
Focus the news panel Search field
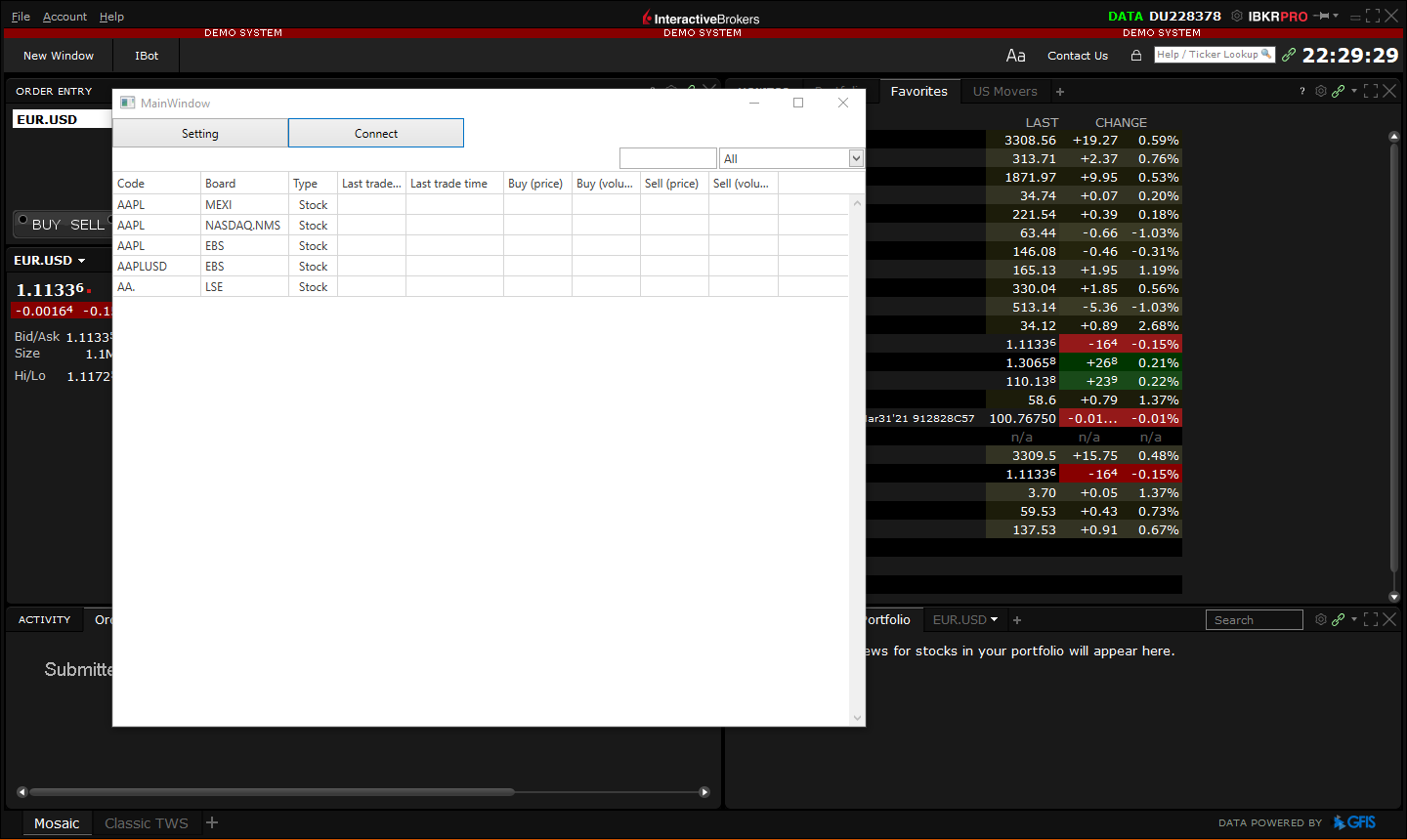point(1255,620)
